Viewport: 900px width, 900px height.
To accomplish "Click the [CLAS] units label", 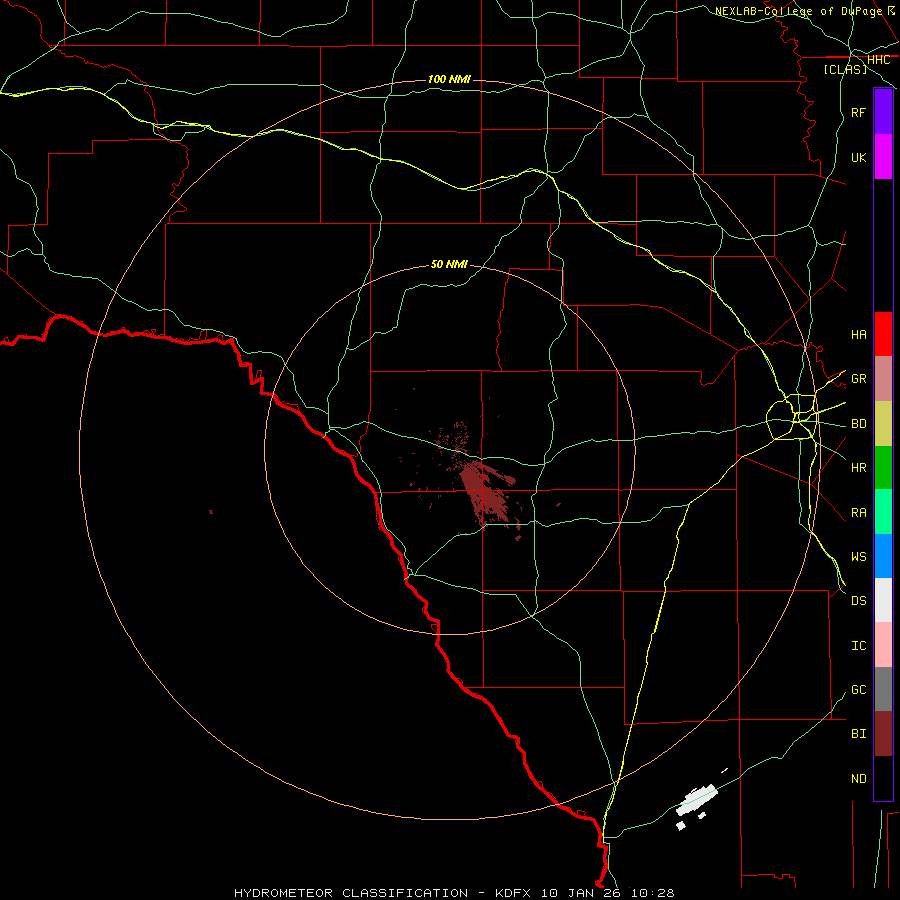I will [x=845, y=69].
